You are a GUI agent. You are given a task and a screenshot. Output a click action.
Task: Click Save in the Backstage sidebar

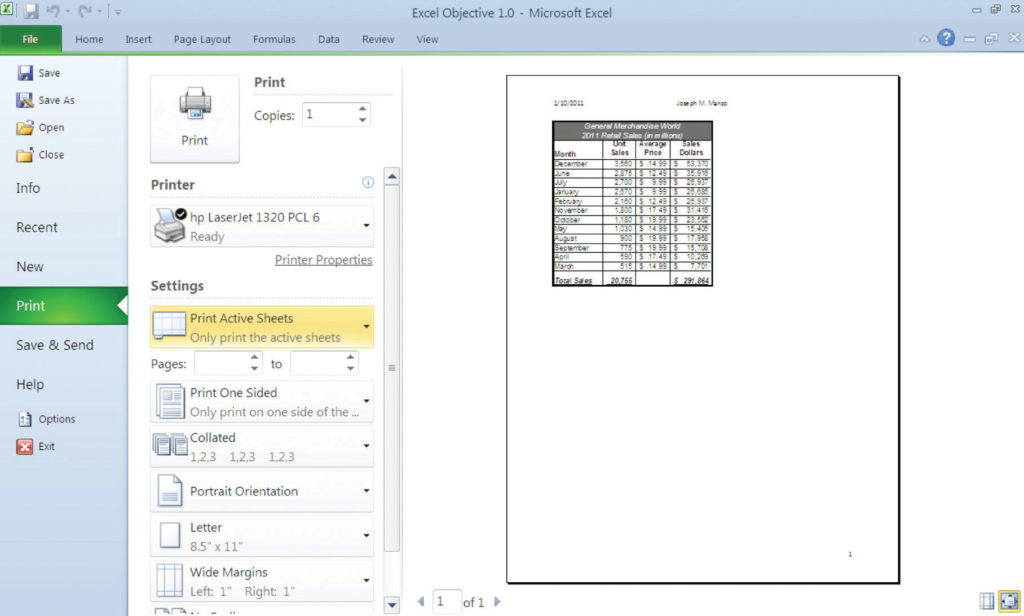pyautogui.click(x=39, y=73)
